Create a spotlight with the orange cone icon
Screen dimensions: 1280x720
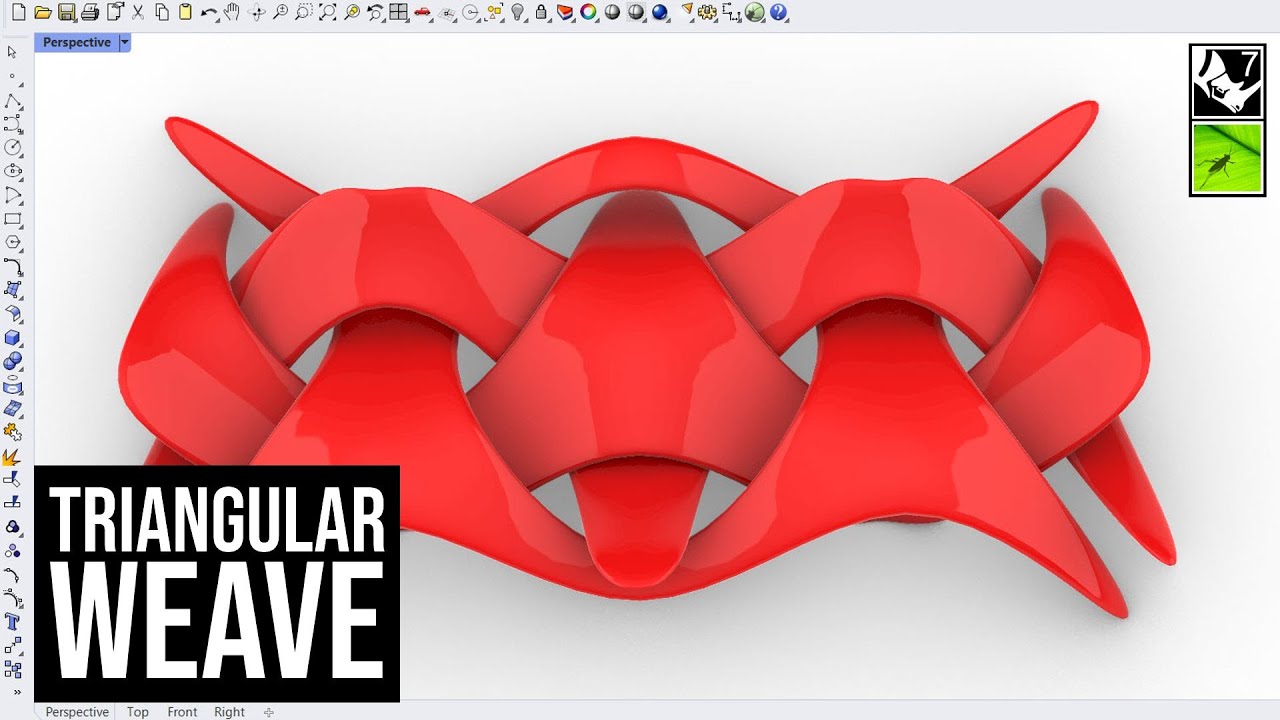(685, 12)
